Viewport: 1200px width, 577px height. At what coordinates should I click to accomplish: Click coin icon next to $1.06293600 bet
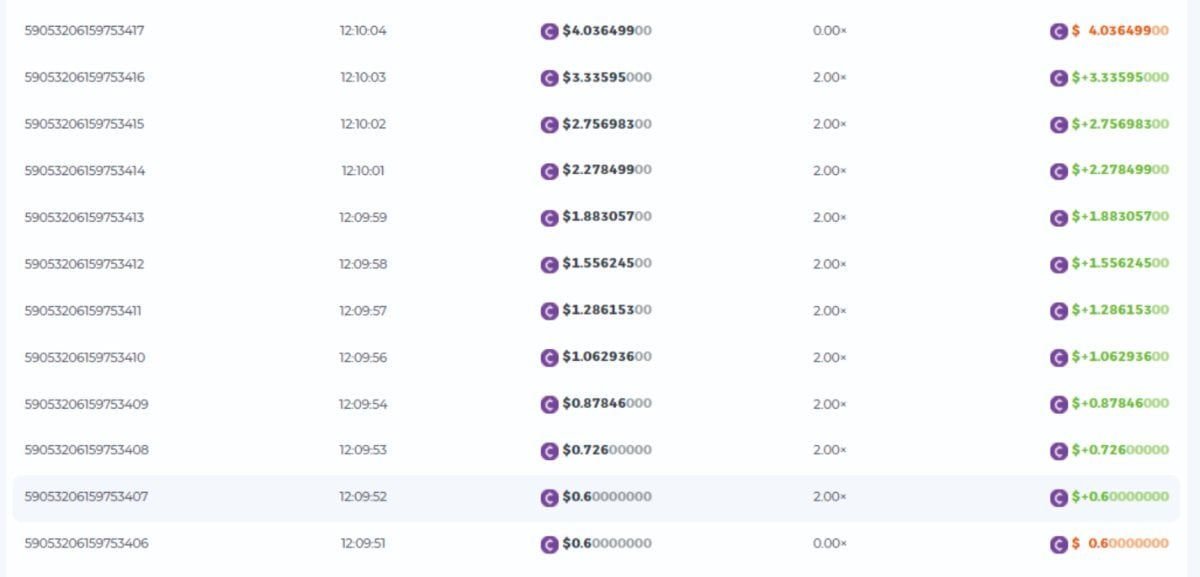coord(548,358)
